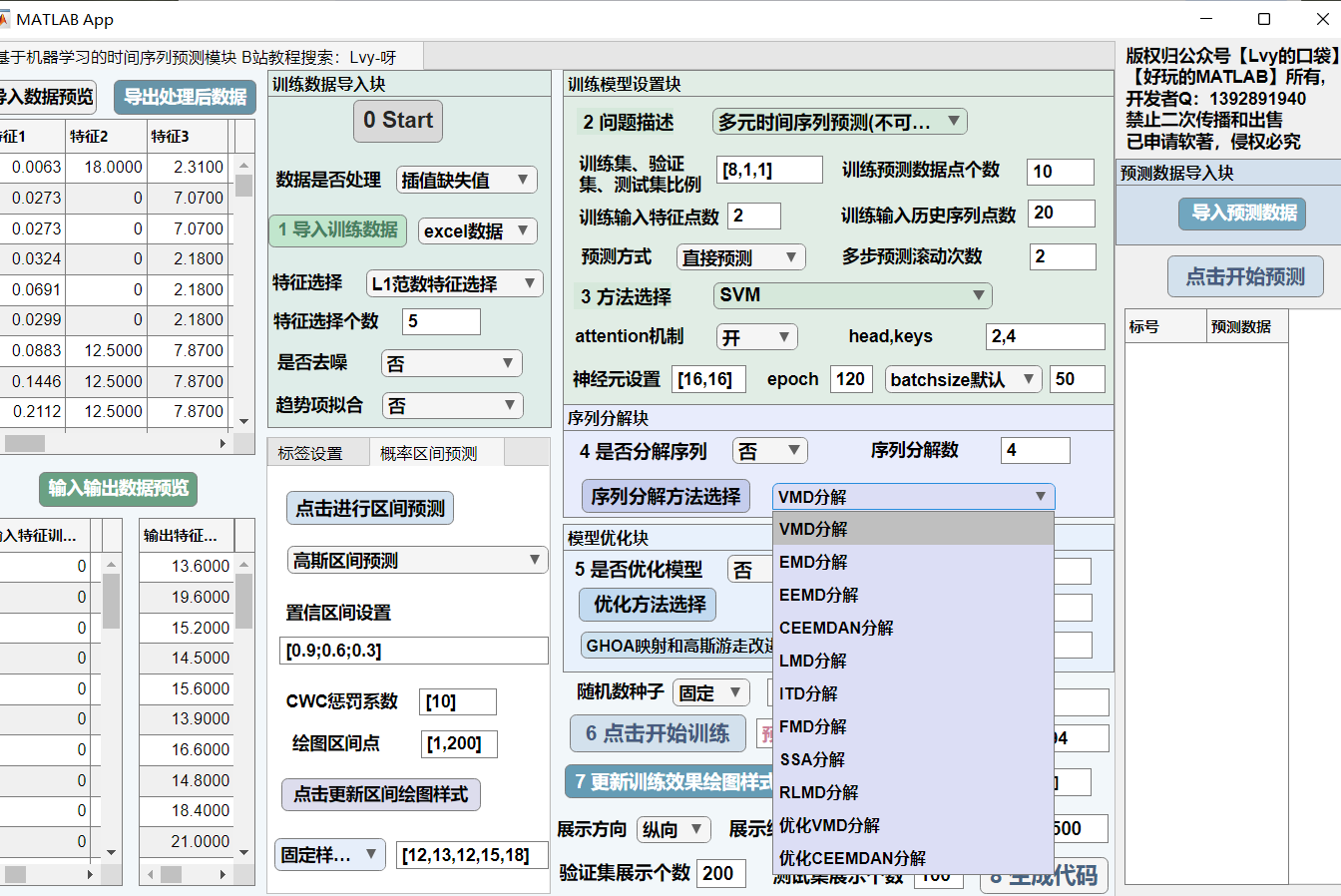Screen dimensions: 1341x896
Task: Expand the 特征选择 L1范数 dropdown
Action: 454,284
